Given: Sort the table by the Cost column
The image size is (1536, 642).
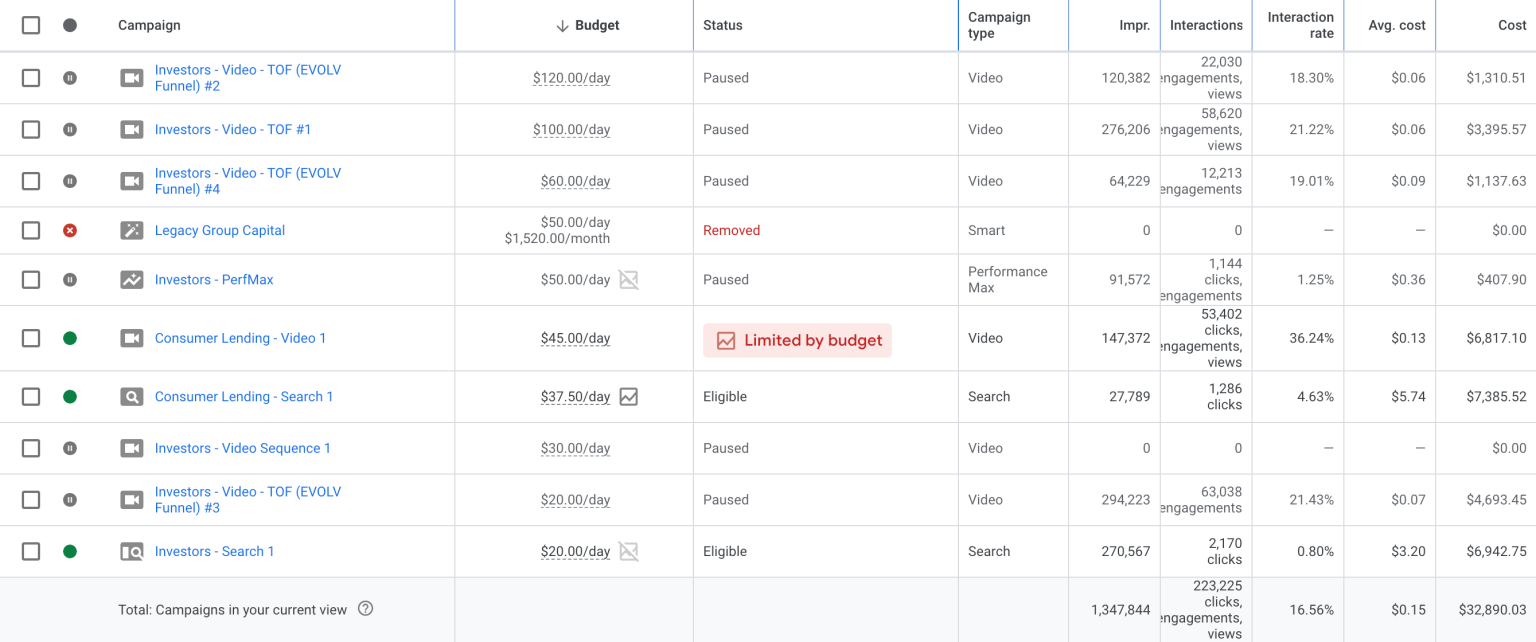Looking at the screenshot, I should [x=1512, y=25].
